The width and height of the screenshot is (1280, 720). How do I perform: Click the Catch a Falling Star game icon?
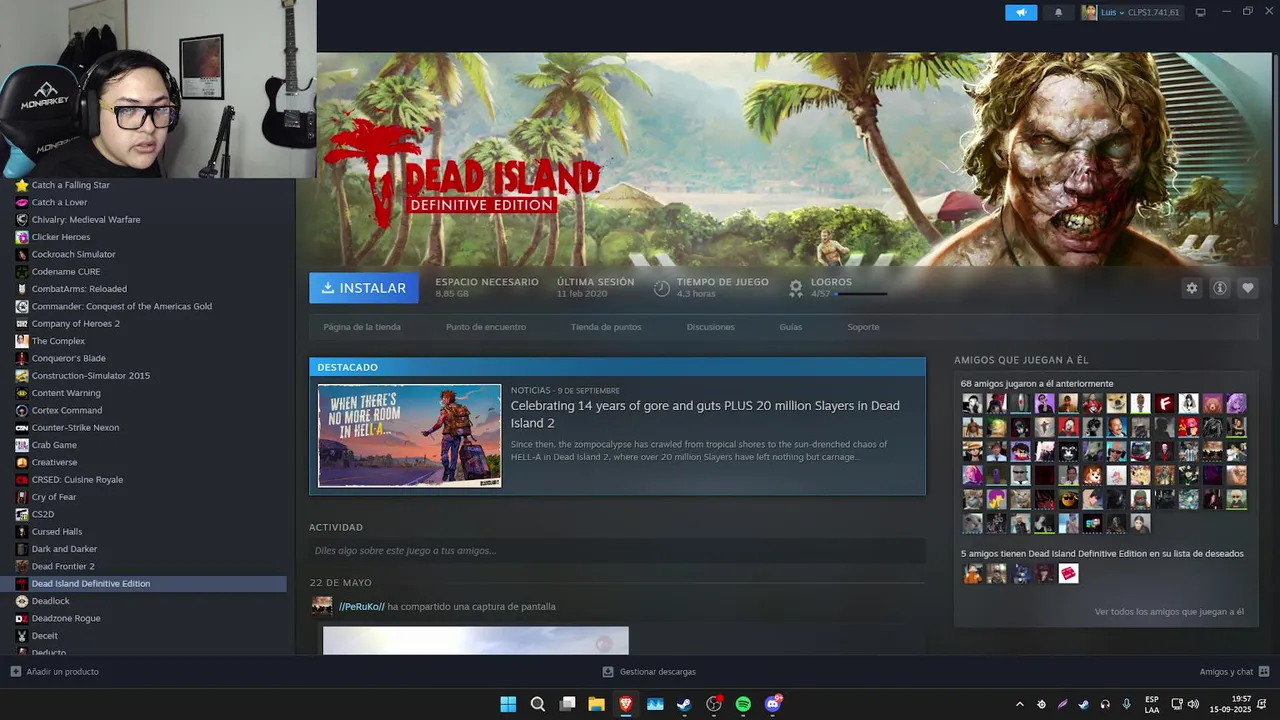click(x=22, y=185)
